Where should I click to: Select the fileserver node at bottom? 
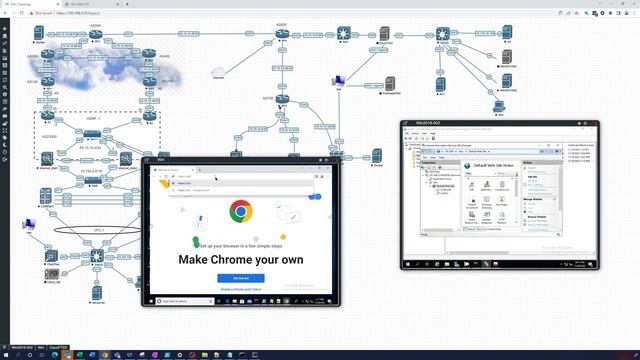click(x=97, y=293)
